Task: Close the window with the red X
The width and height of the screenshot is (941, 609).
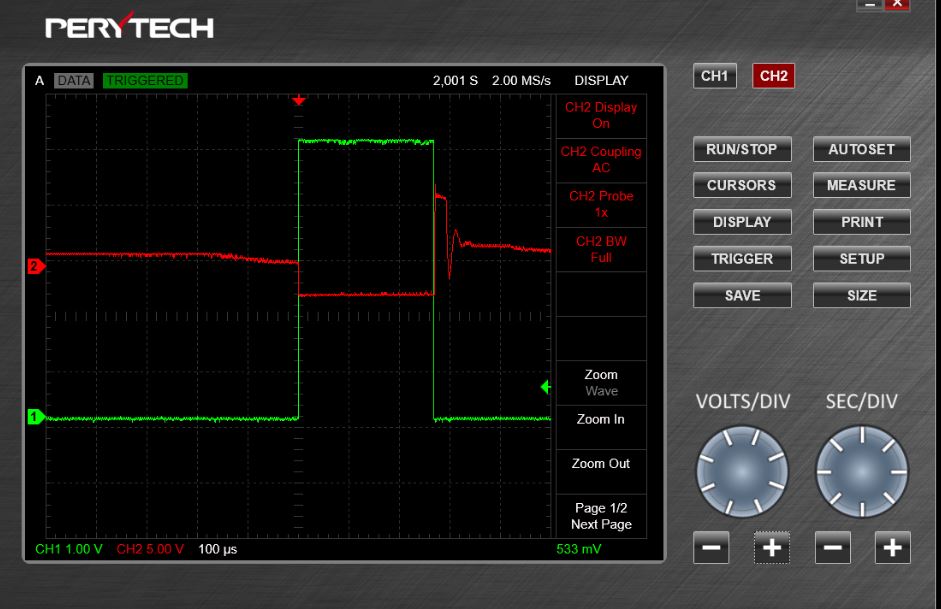Action: point(897,4)
